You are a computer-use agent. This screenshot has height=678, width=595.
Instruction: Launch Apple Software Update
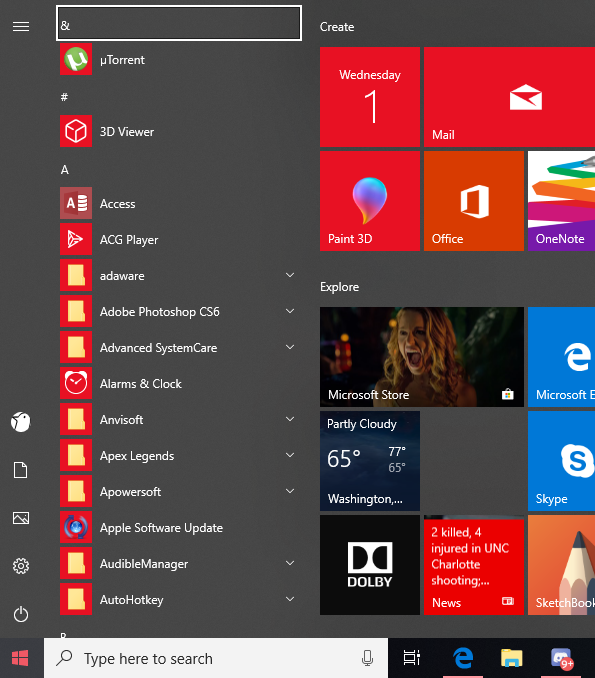tap(179, 527)
